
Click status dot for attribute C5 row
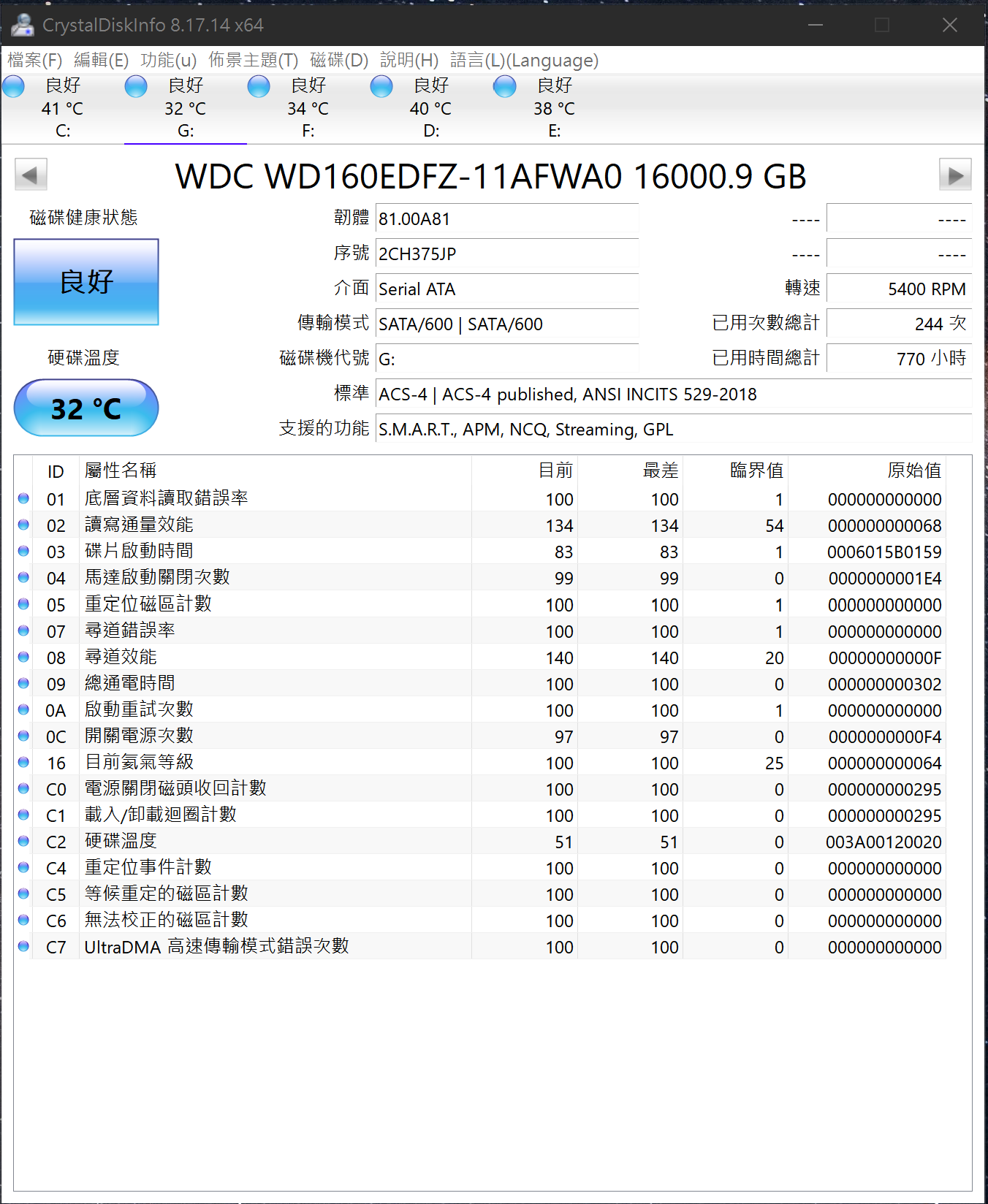tap(23, 894)
